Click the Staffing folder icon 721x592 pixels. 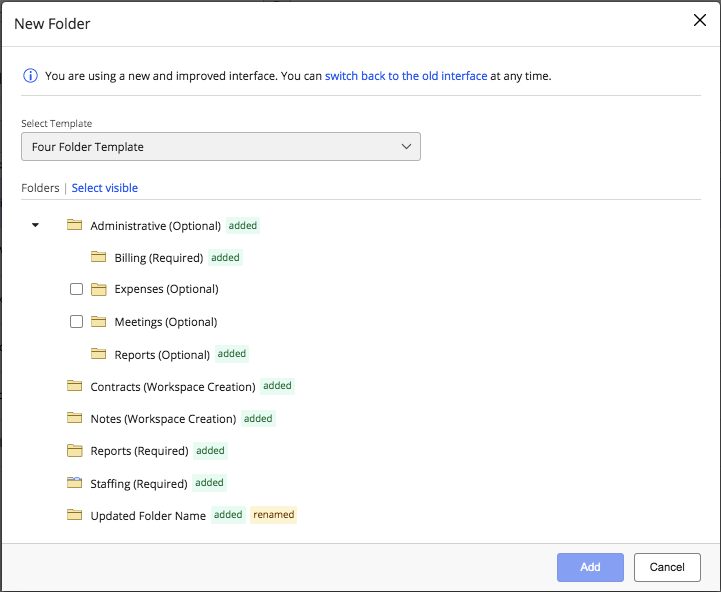coord(74,483)
